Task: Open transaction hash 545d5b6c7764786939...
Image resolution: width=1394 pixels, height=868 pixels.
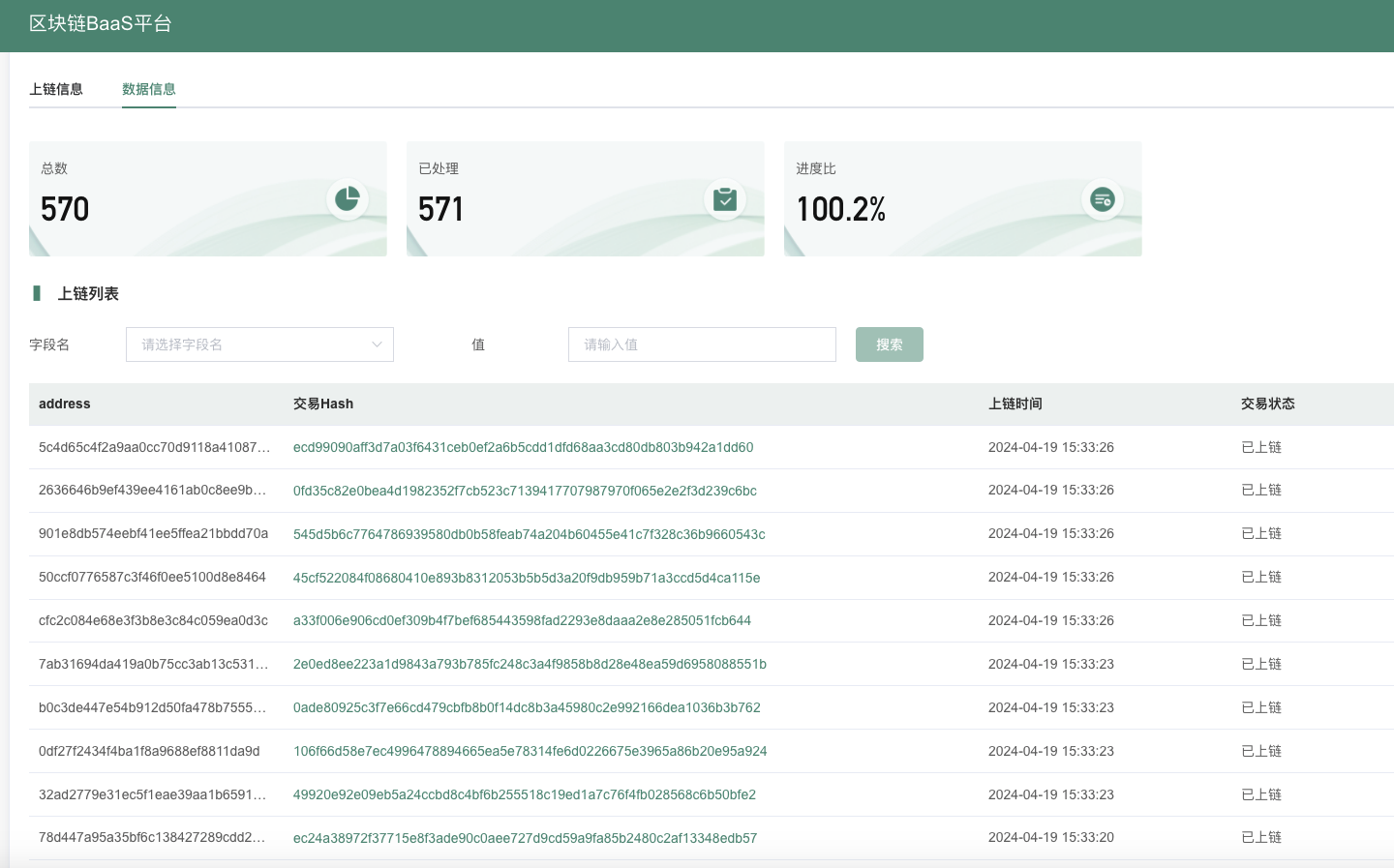Action: 529,534
